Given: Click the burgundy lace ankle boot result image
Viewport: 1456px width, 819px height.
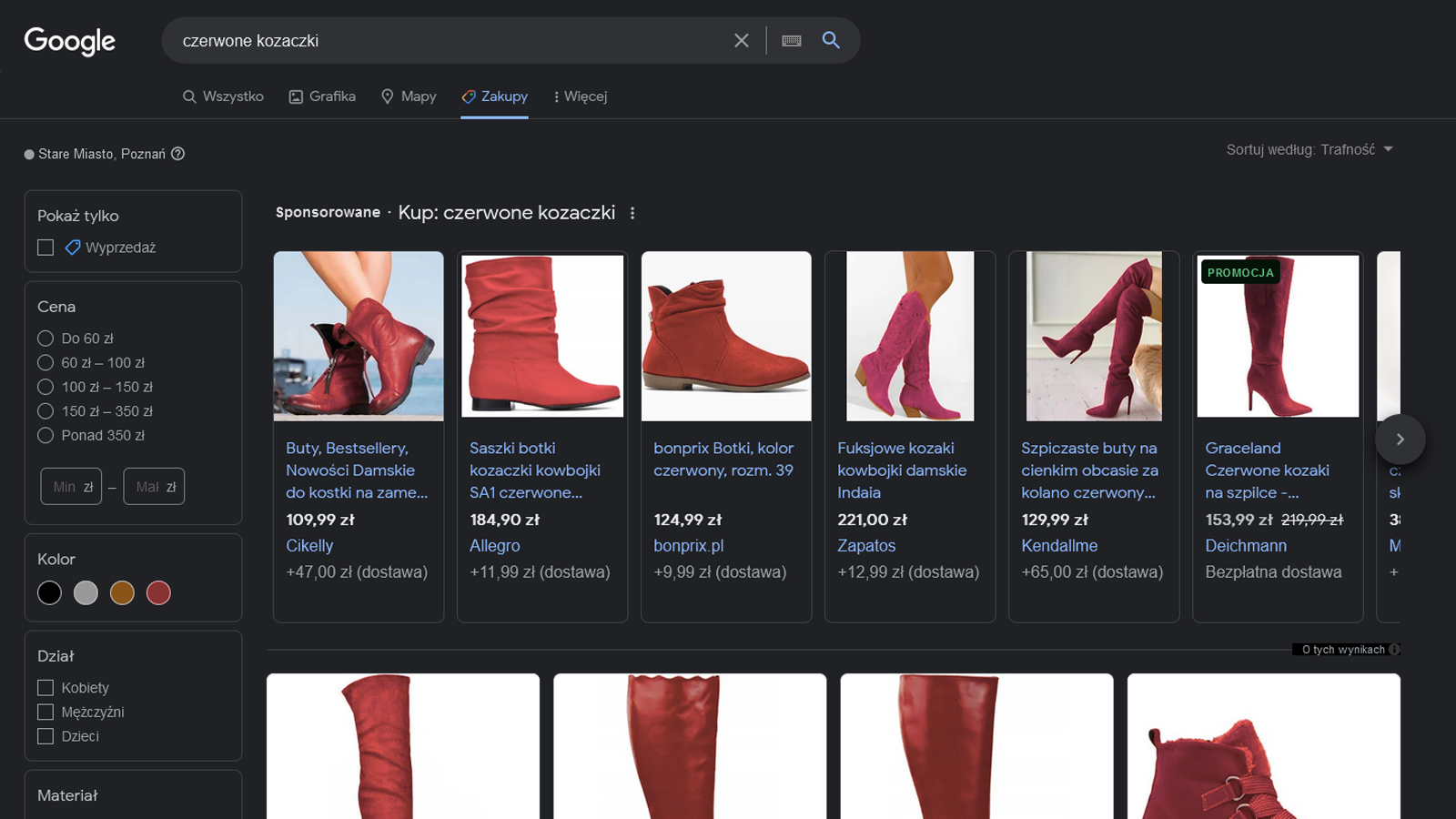Looking at the screenshot, I should [1264, 746].
